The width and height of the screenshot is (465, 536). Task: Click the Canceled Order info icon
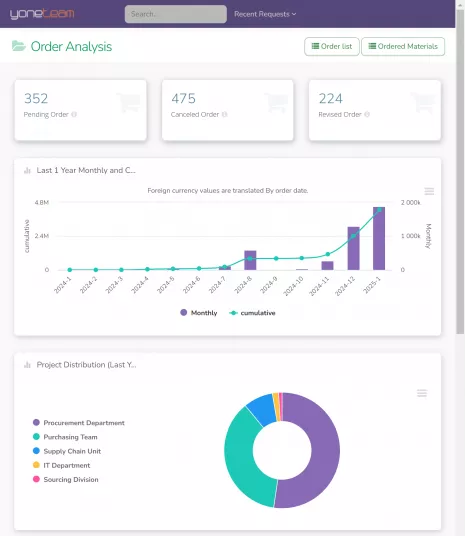coord(225,115)
